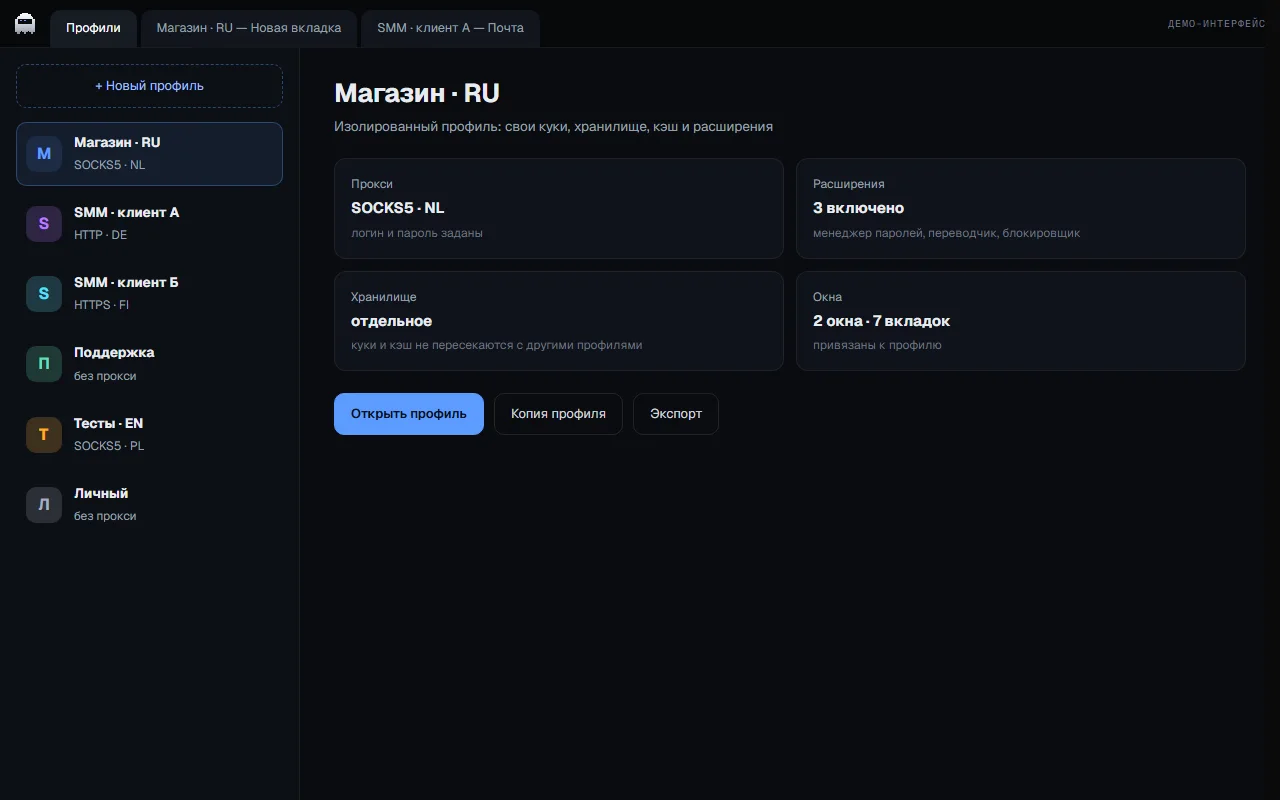
Task: Click the orange T avatar for Тесты · EN
Action: [44, 435]
